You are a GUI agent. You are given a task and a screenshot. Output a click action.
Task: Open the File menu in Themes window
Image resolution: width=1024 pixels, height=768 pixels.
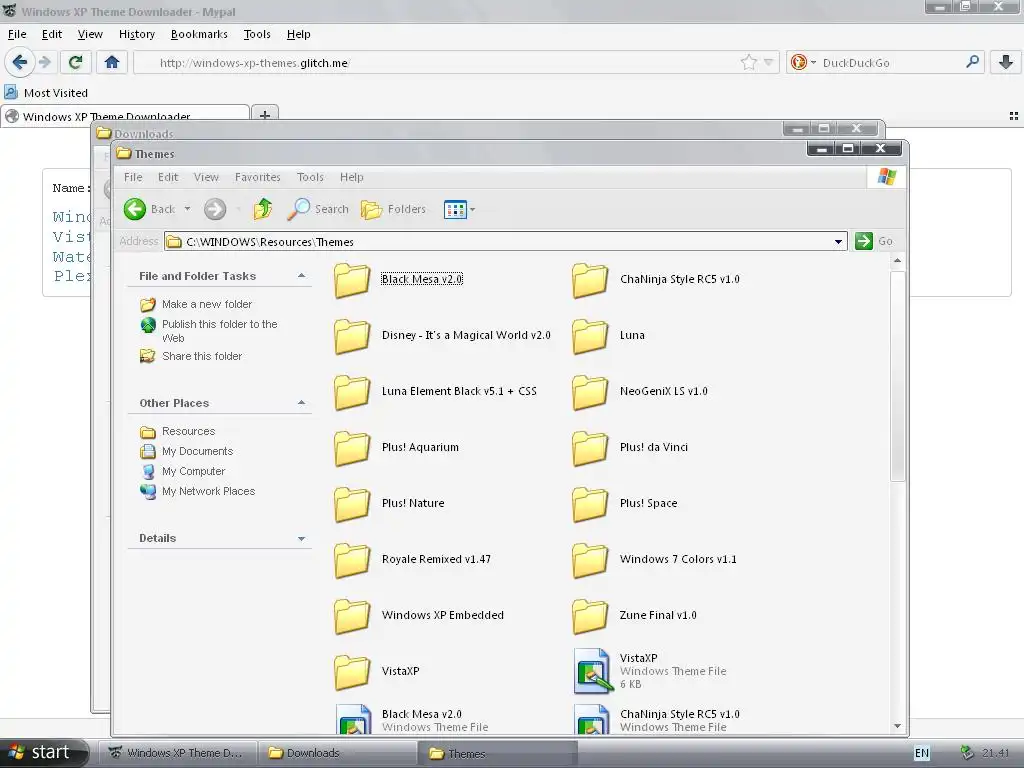pos(133,177)
